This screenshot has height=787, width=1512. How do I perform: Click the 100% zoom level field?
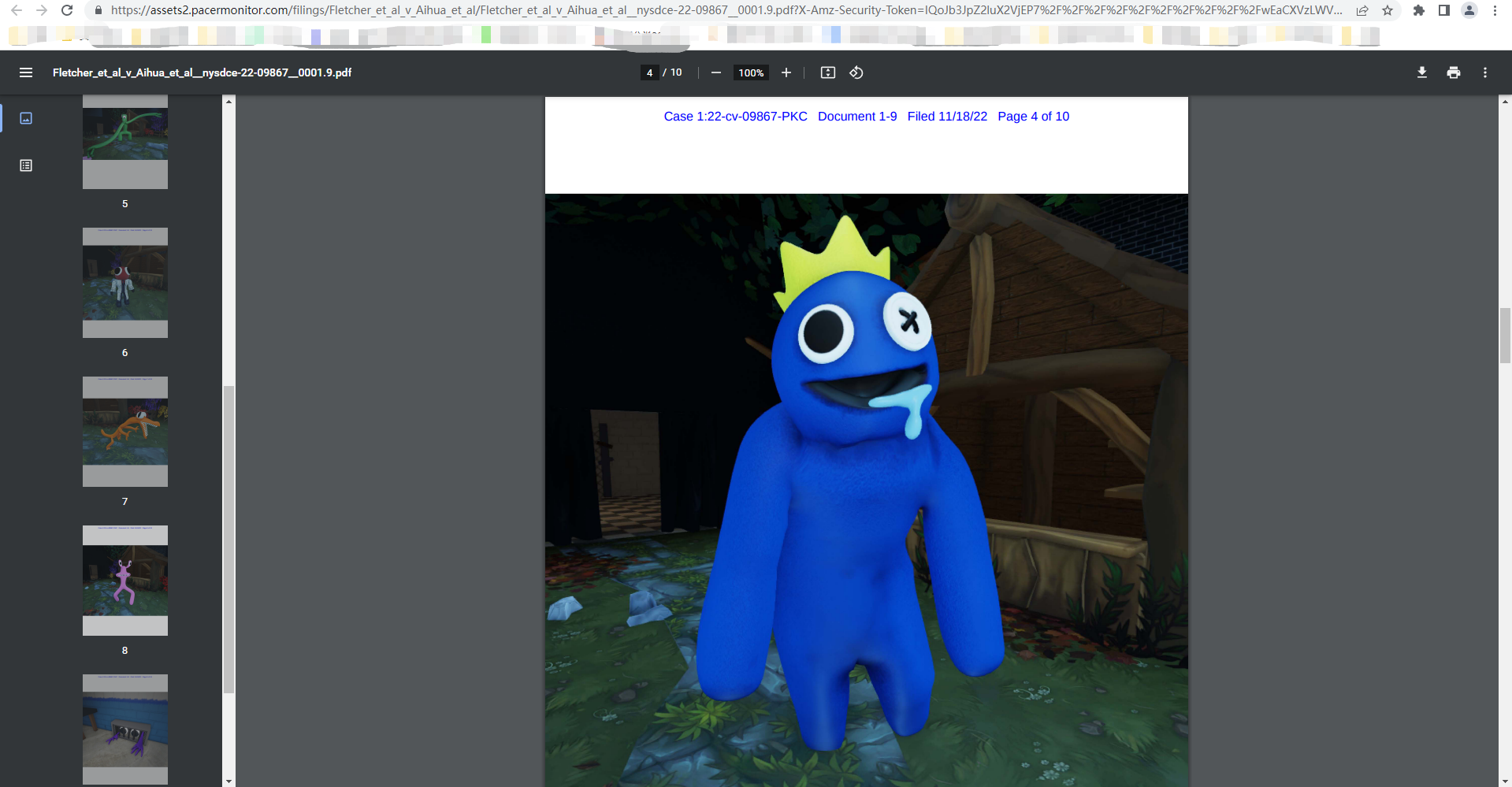pyautogui.click(x=751, y=72)
